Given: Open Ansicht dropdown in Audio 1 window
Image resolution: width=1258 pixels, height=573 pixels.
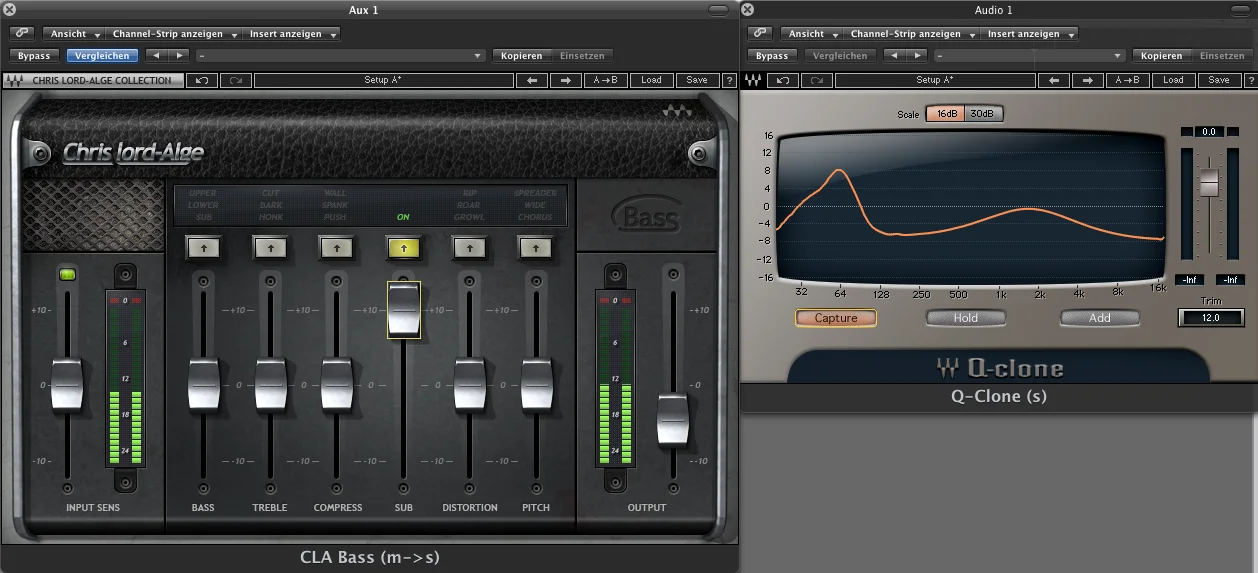Looking at the screenshot, I should tap(812, 33).
